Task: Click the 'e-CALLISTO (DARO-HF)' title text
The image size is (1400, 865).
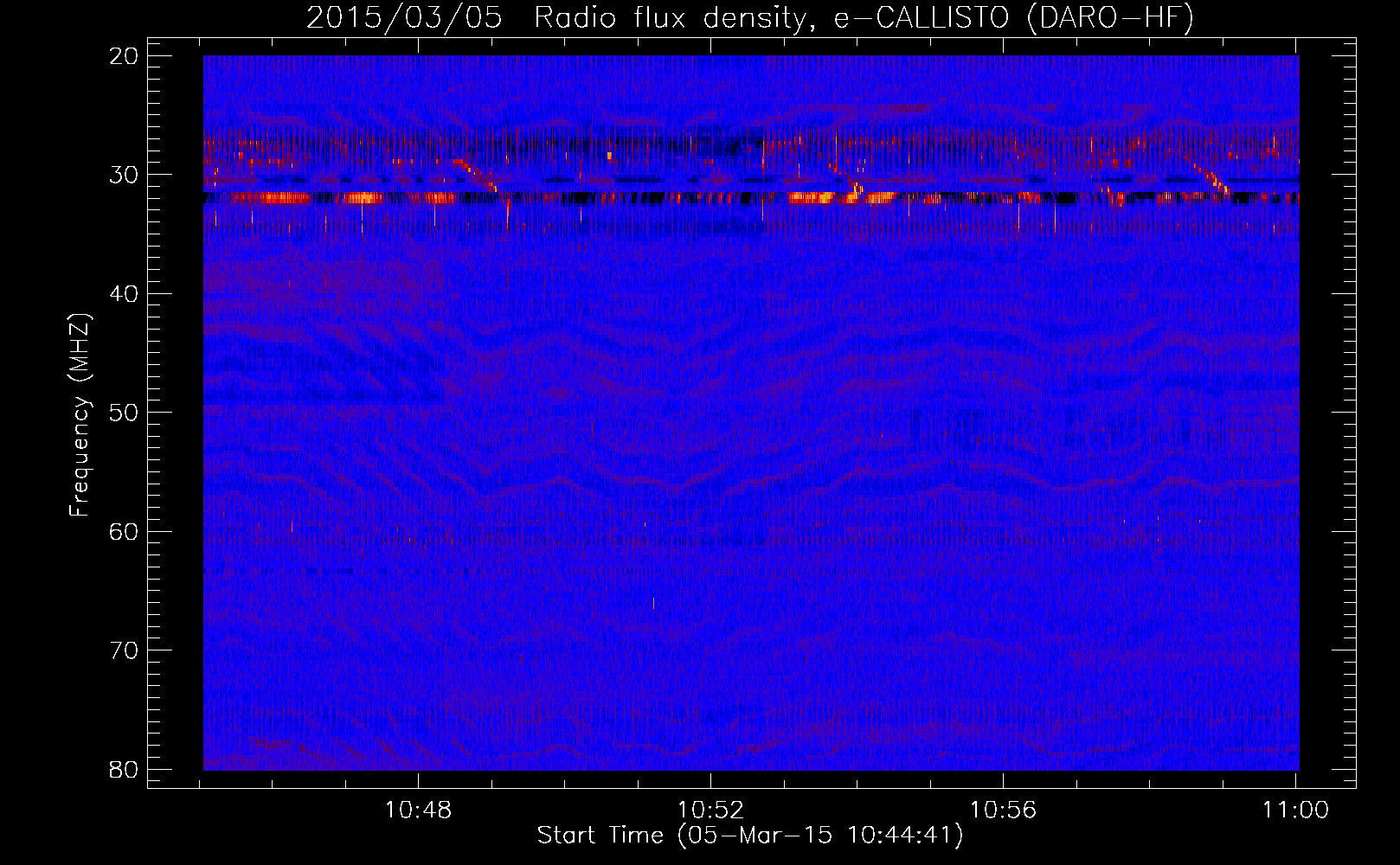Action: click(x=1014, y=18)
